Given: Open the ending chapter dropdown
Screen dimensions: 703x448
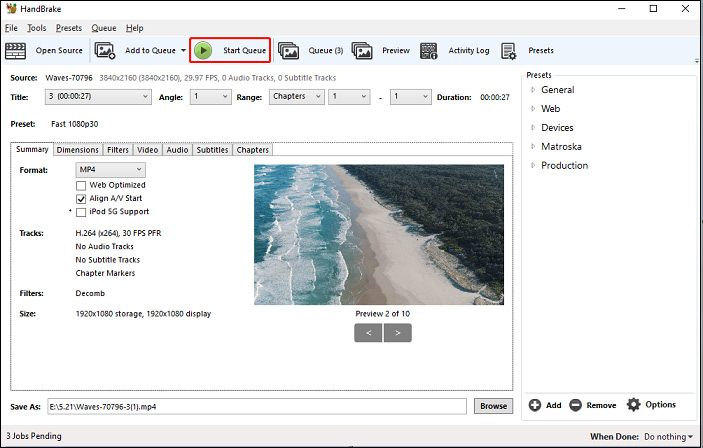Looking at the screenshot, I should [411, 97].
